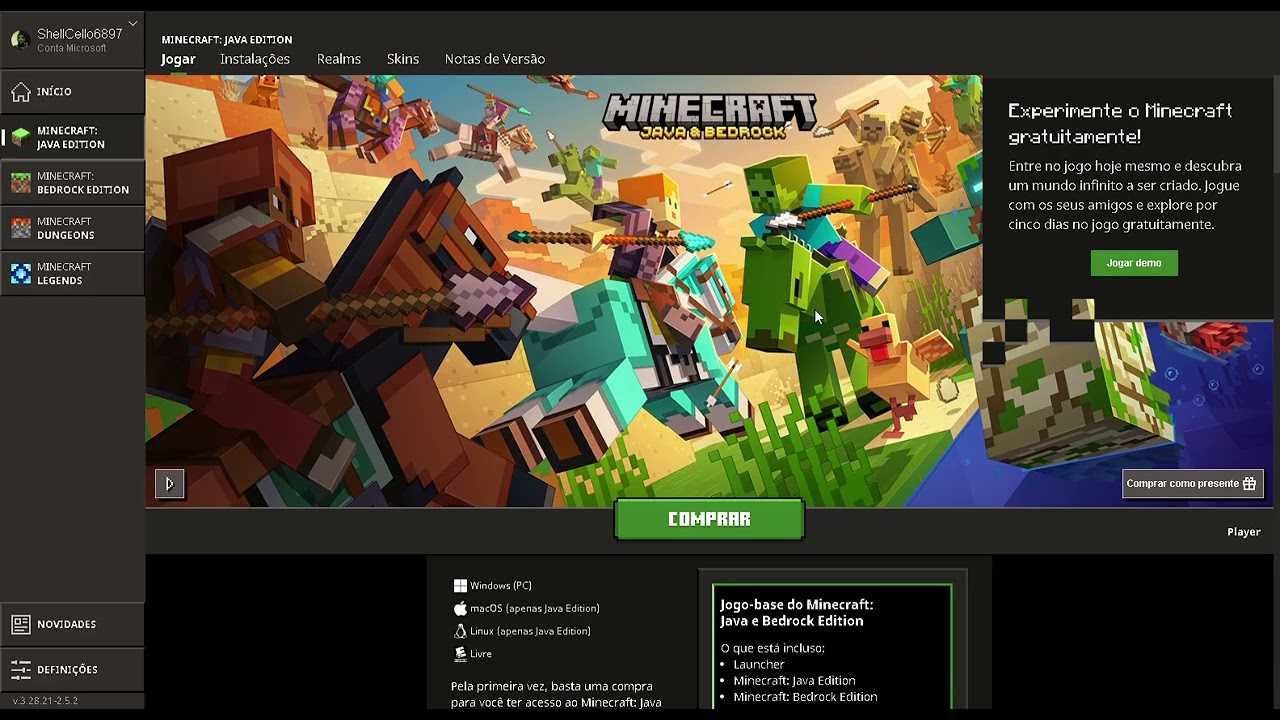Open the Definições sliders icon
This screenshot has width=1280, height=720.
[21, 669]
